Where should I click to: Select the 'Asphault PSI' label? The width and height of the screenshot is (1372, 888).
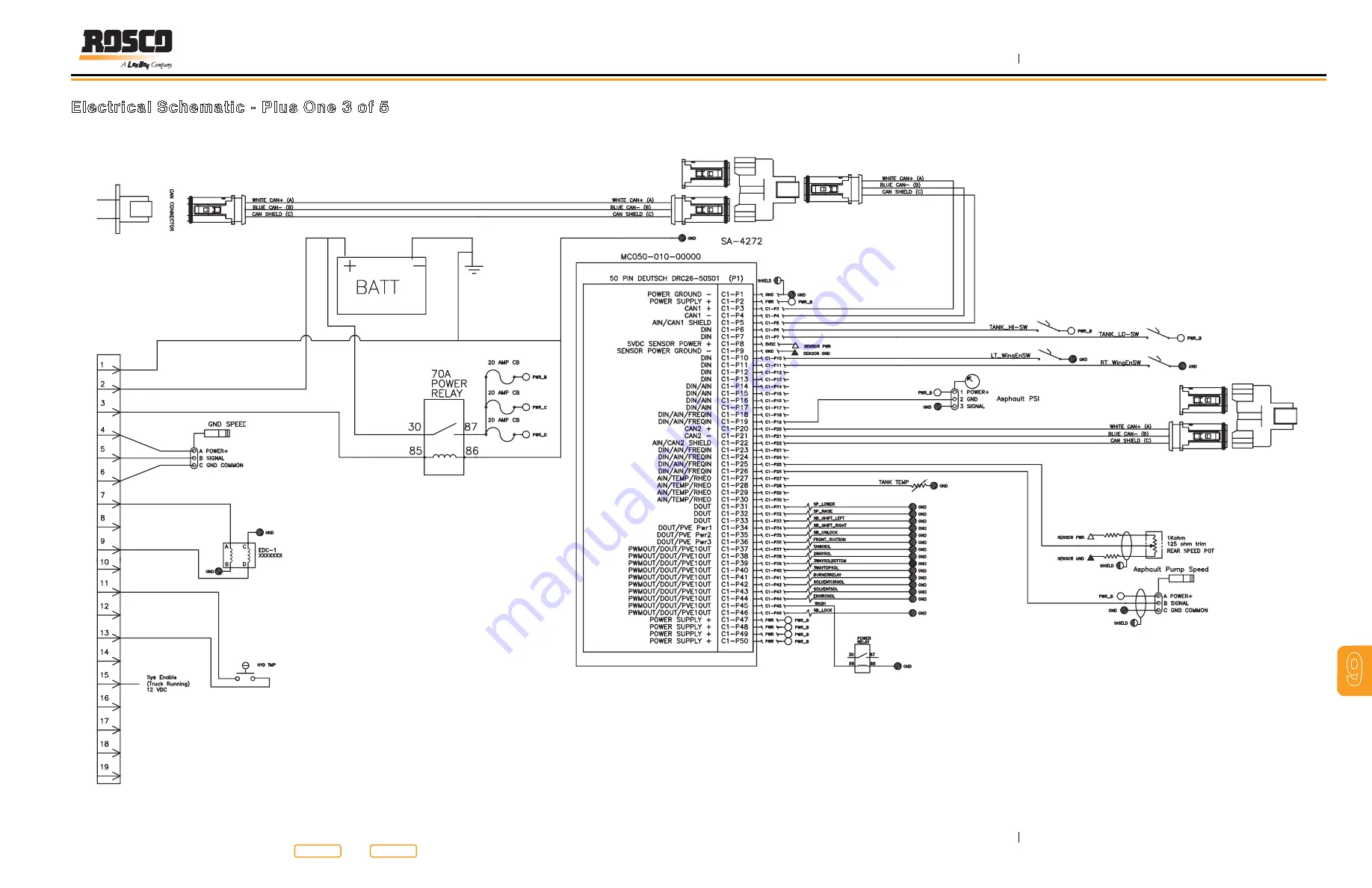point(1018,399)
